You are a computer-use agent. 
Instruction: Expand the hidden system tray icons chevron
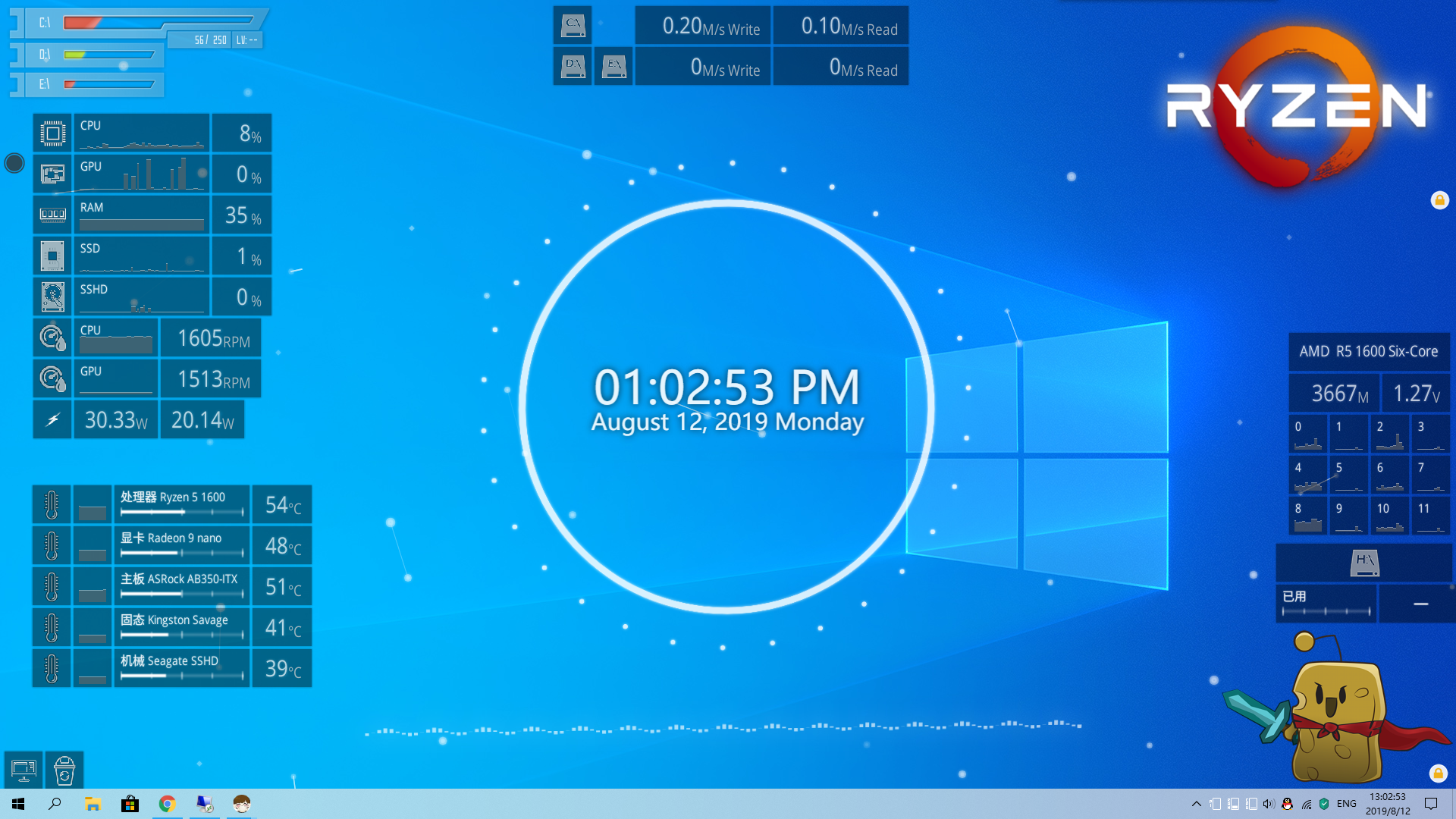click(1196, 804)
